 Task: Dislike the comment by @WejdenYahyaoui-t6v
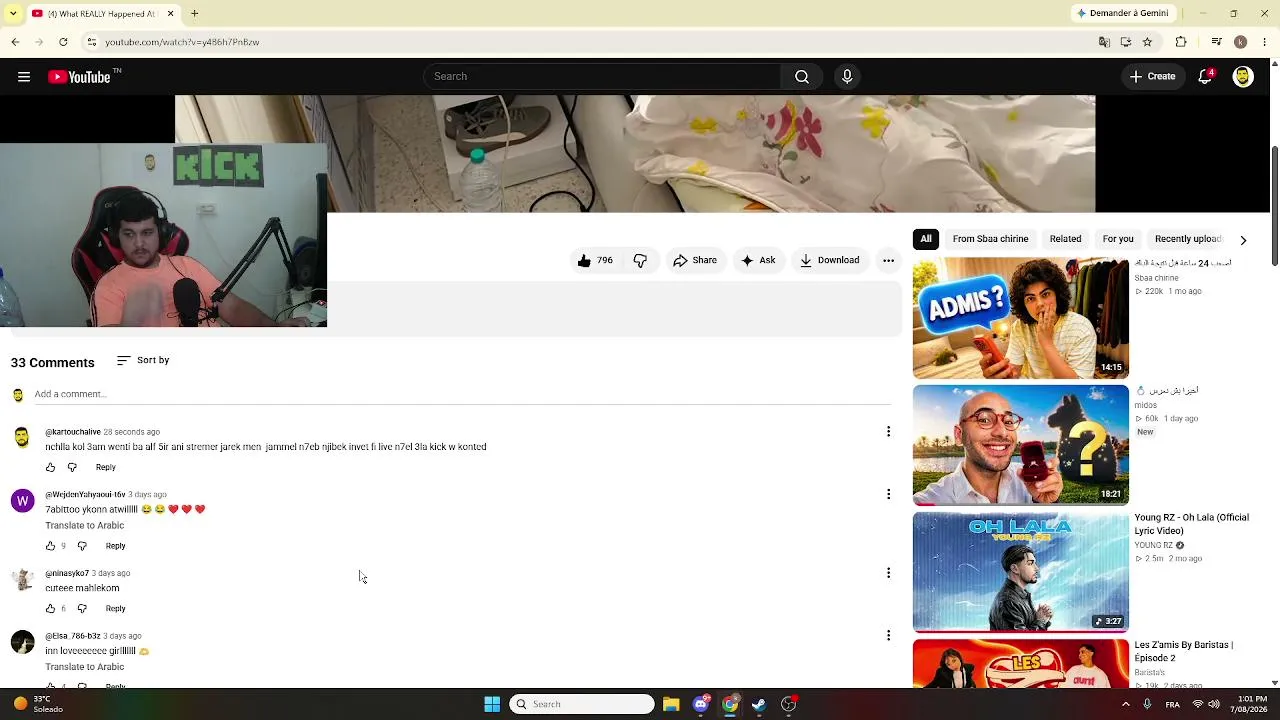click(82, 546)
